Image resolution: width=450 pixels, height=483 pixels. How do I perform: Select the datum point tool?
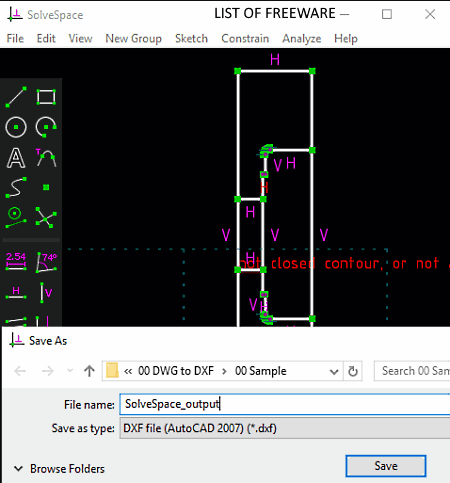point(46,187)
